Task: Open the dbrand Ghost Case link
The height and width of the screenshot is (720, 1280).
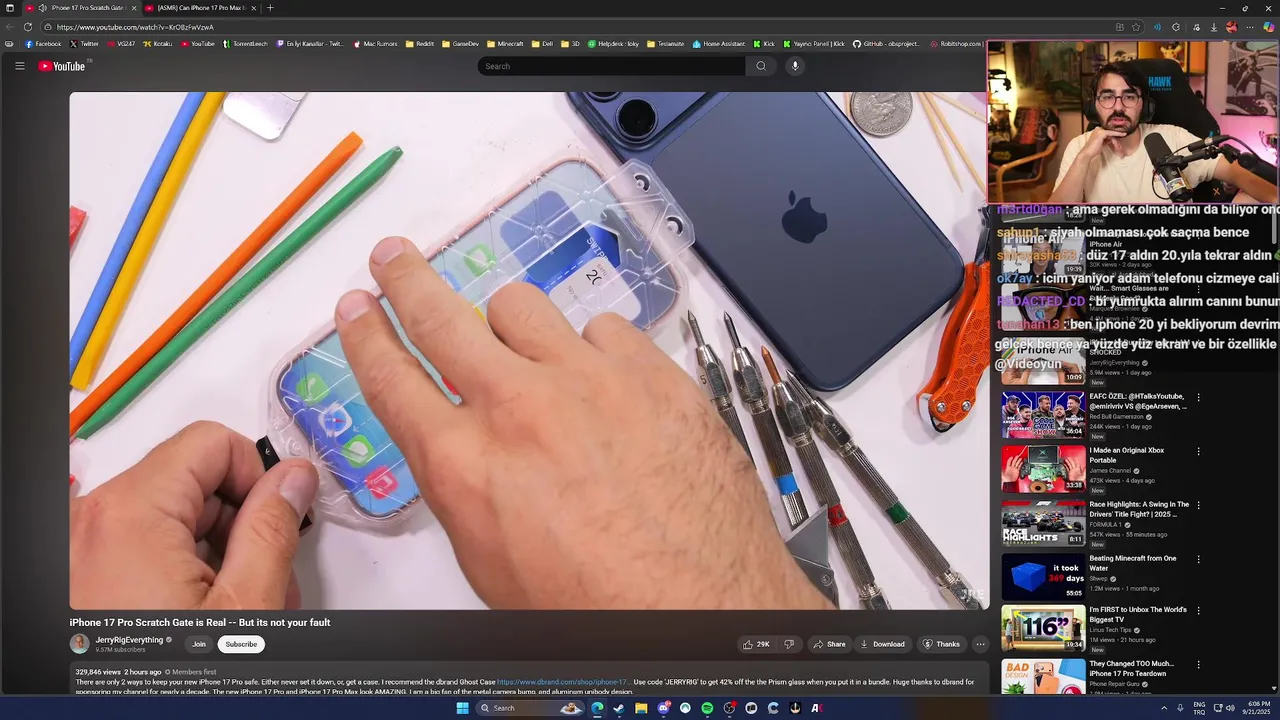Action: 562,682
